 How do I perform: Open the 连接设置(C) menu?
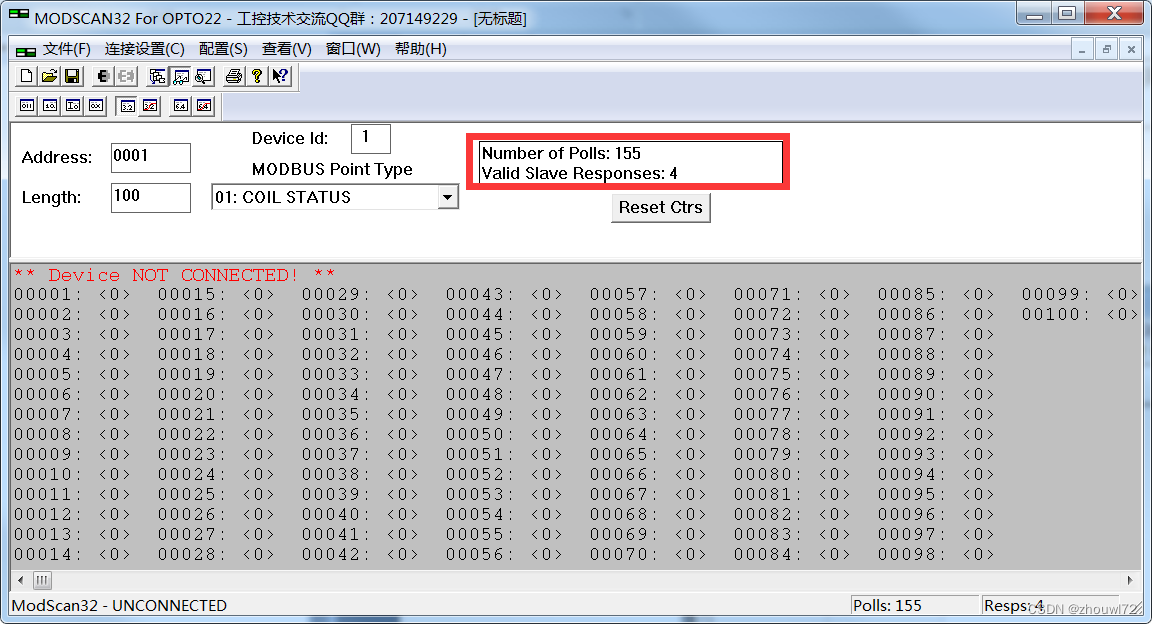[x=145, y=49]
